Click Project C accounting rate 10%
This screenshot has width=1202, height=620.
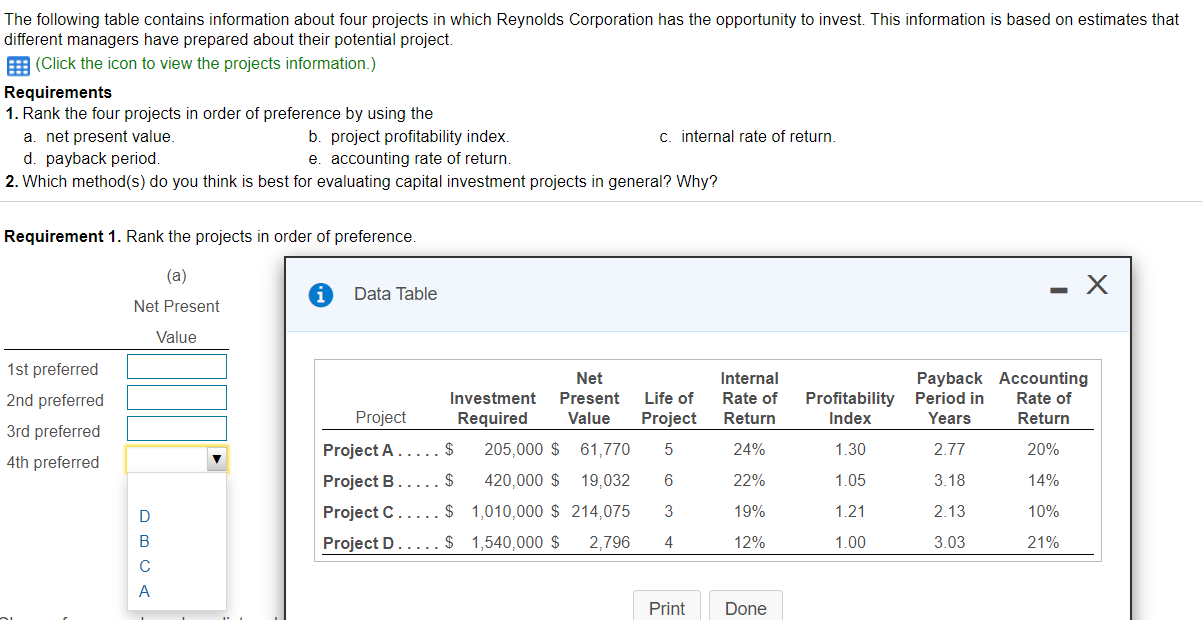point(1043,512)
